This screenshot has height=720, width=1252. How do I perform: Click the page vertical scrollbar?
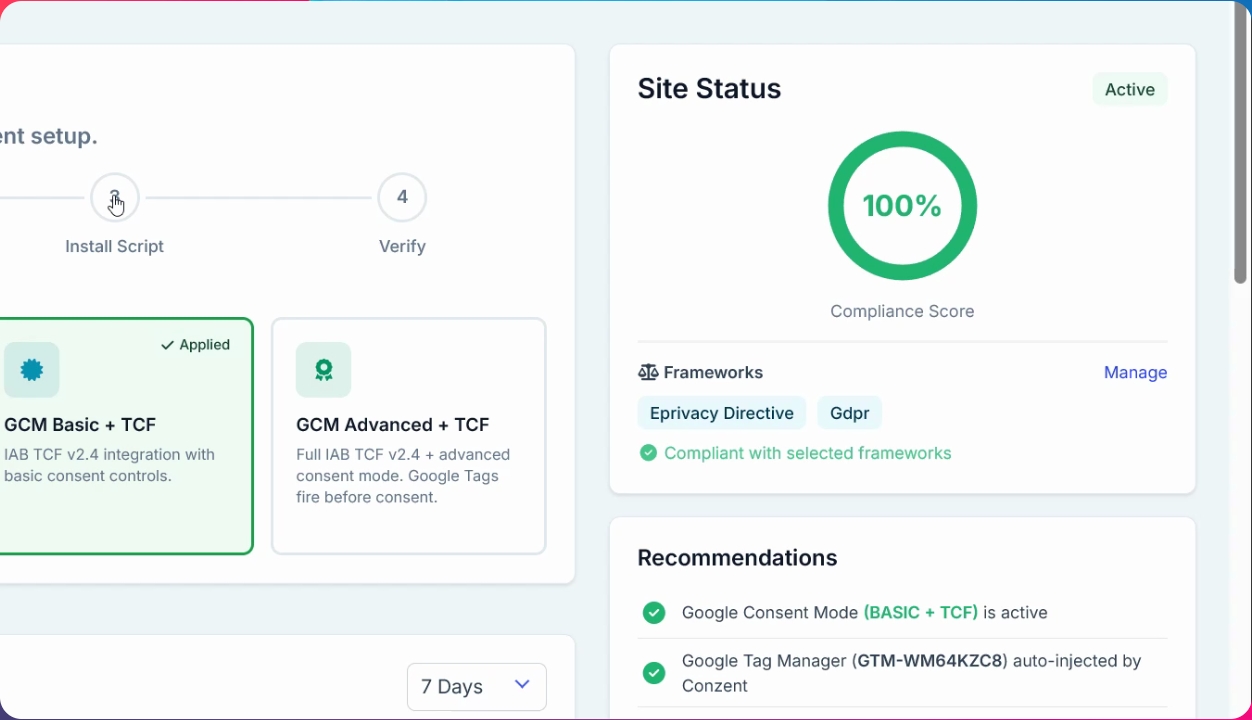(1241, 145)
